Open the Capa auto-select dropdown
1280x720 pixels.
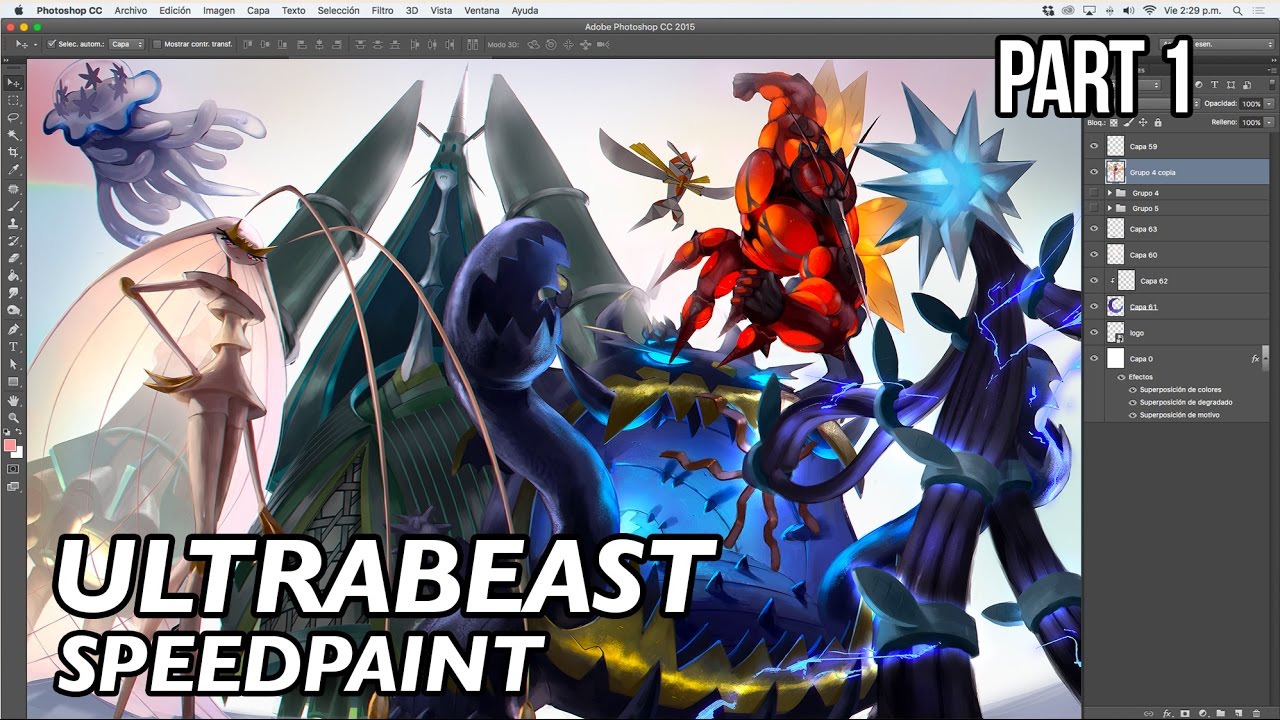pos(127,44)
